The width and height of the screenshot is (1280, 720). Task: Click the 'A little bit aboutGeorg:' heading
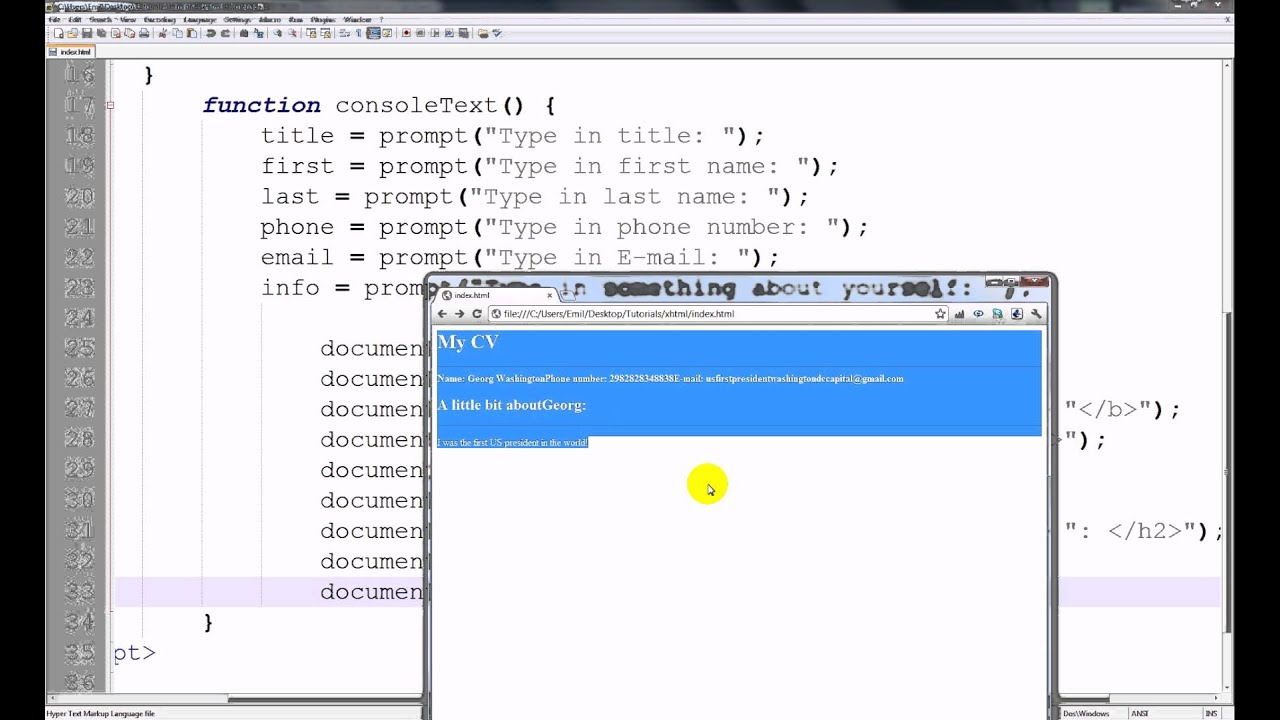[x=511, y=405]
